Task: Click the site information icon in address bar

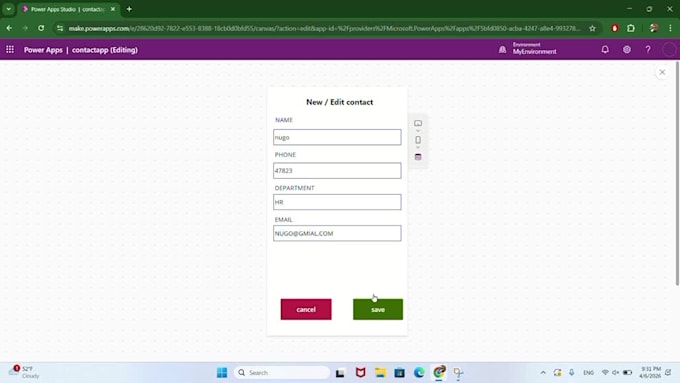Action: (60, 28)
